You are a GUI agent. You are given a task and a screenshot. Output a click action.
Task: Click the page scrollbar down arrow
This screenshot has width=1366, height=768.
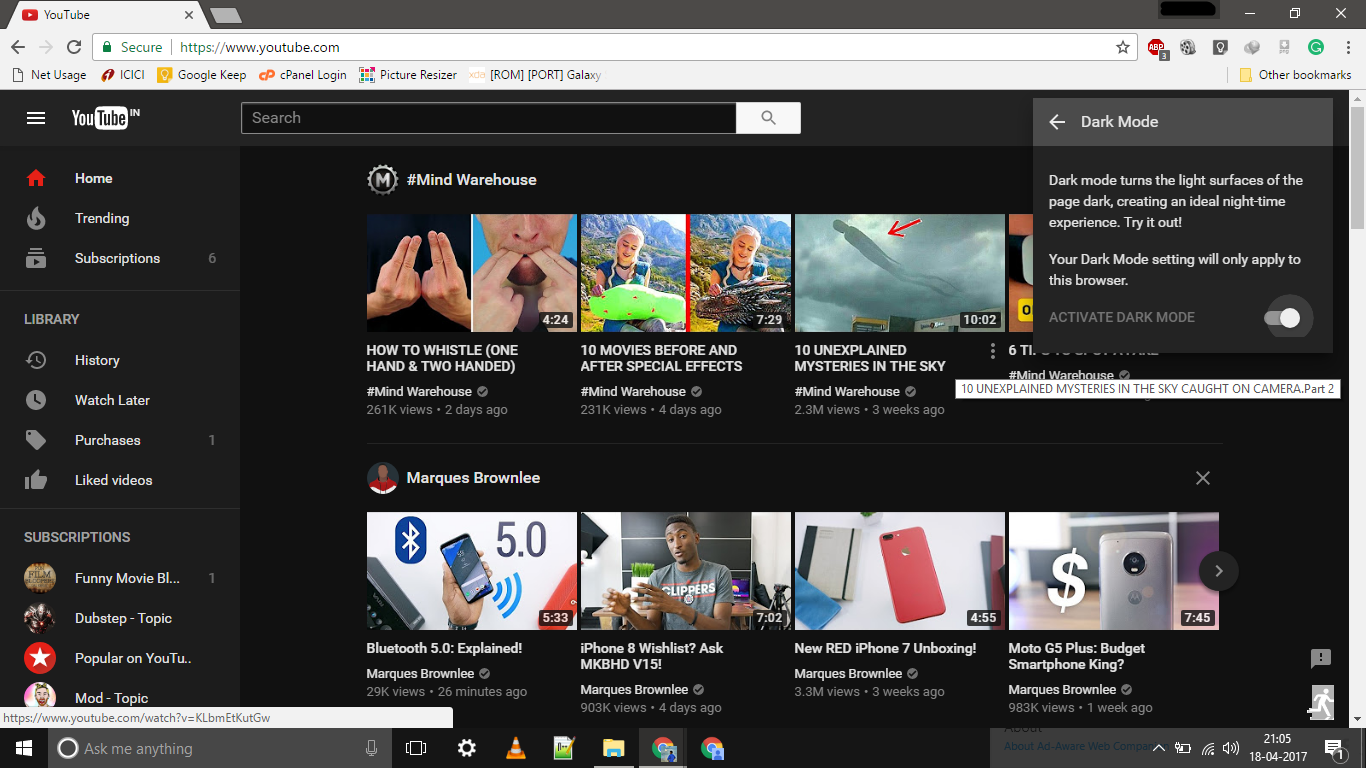pyautogui.click(x=1357, y=719)
